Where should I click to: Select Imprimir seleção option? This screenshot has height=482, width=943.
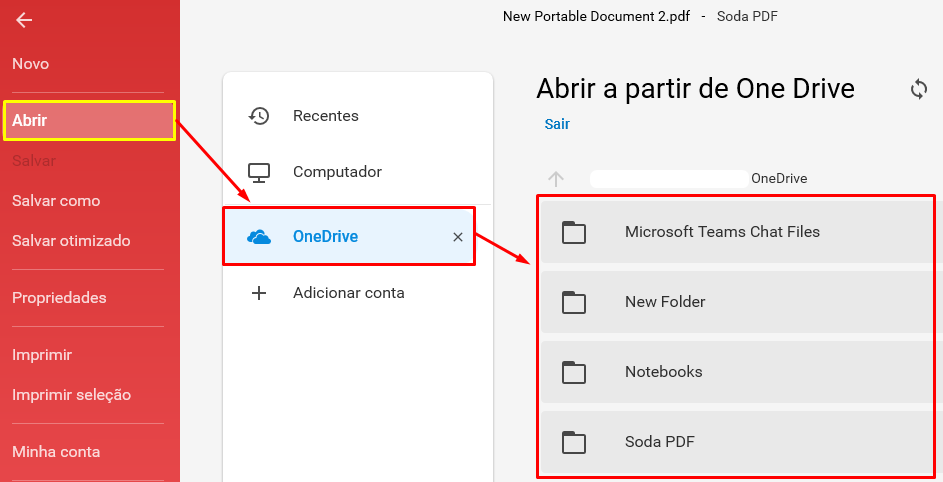(x=71, y=395)
